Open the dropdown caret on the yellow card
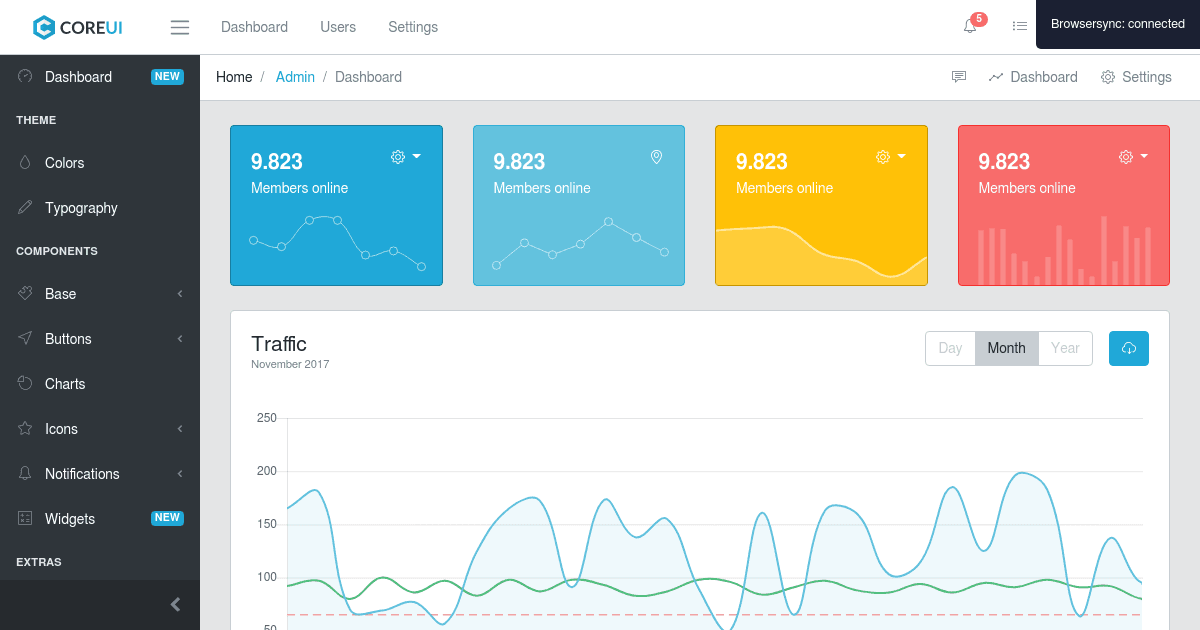 [901, 157]
